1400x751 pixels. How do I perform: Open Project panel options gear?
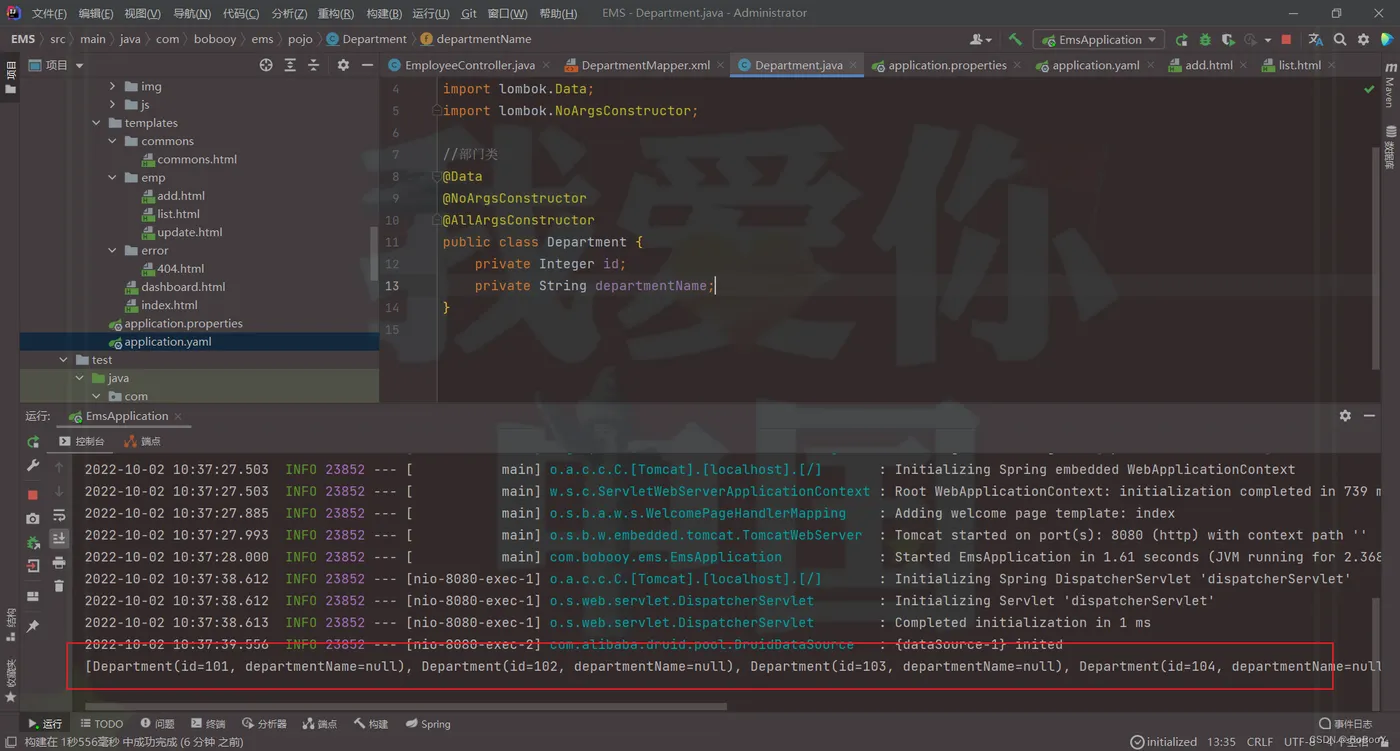pyautogui.click(x=343, y=65)
